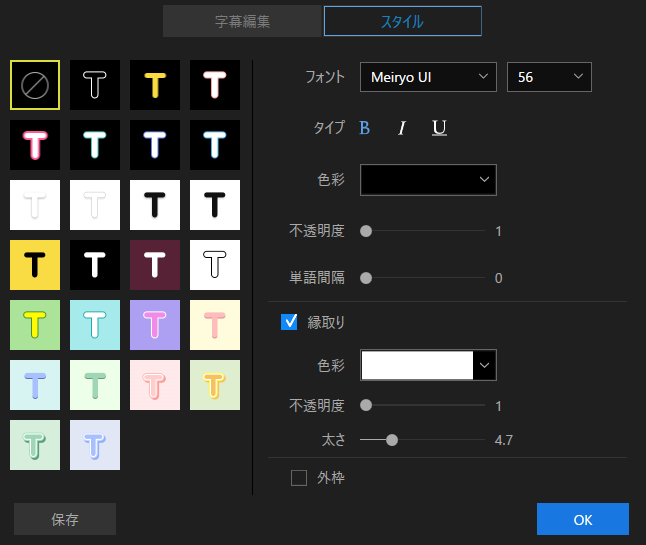Adjust the 単語間隔 slider handle
This screenshot has height=545, width=646.
coord(366,278)
